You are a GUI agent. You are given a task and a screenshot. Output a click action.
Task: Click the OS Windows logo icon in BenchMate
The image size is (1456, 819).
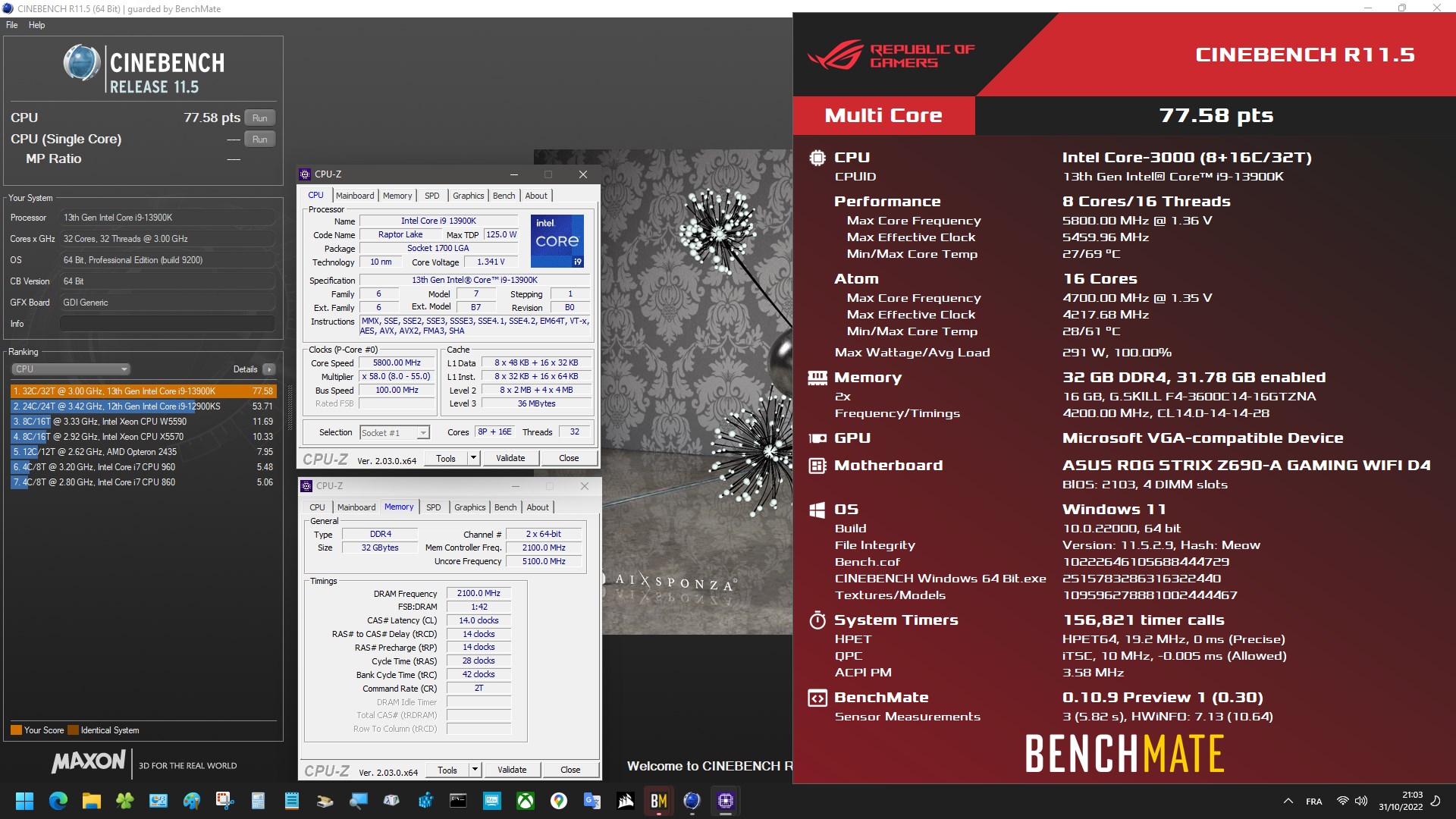(x=817, y=510)
